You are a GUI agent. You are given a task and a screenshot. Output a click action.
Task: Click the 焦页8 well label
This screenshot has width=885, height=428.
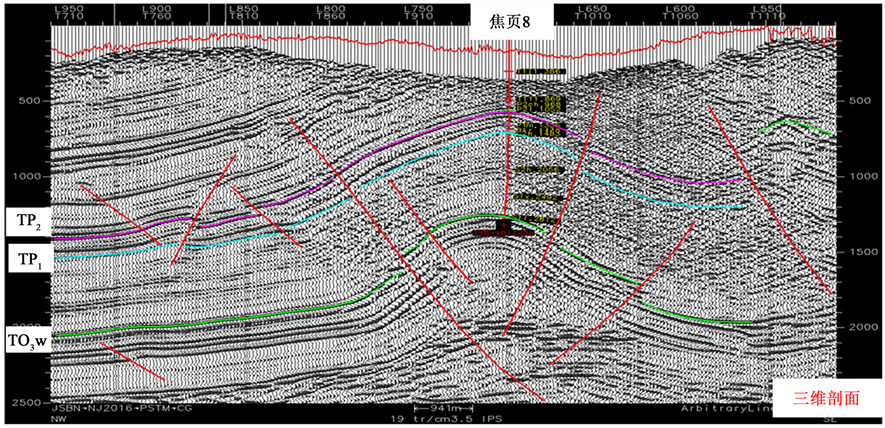click(513, 21)
